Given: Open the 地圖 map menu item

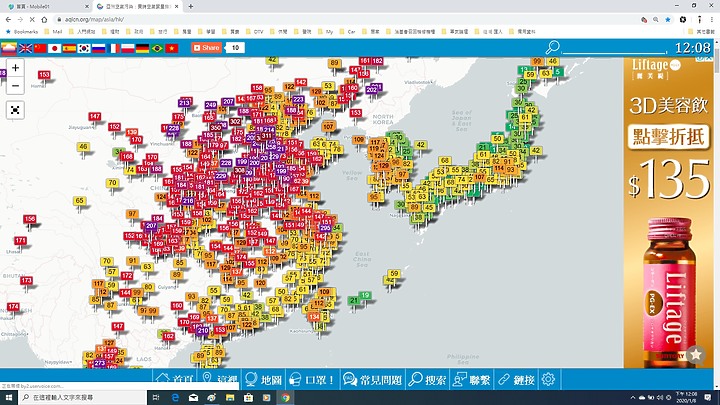Looking at the screenshot, I should coord(263,379).
